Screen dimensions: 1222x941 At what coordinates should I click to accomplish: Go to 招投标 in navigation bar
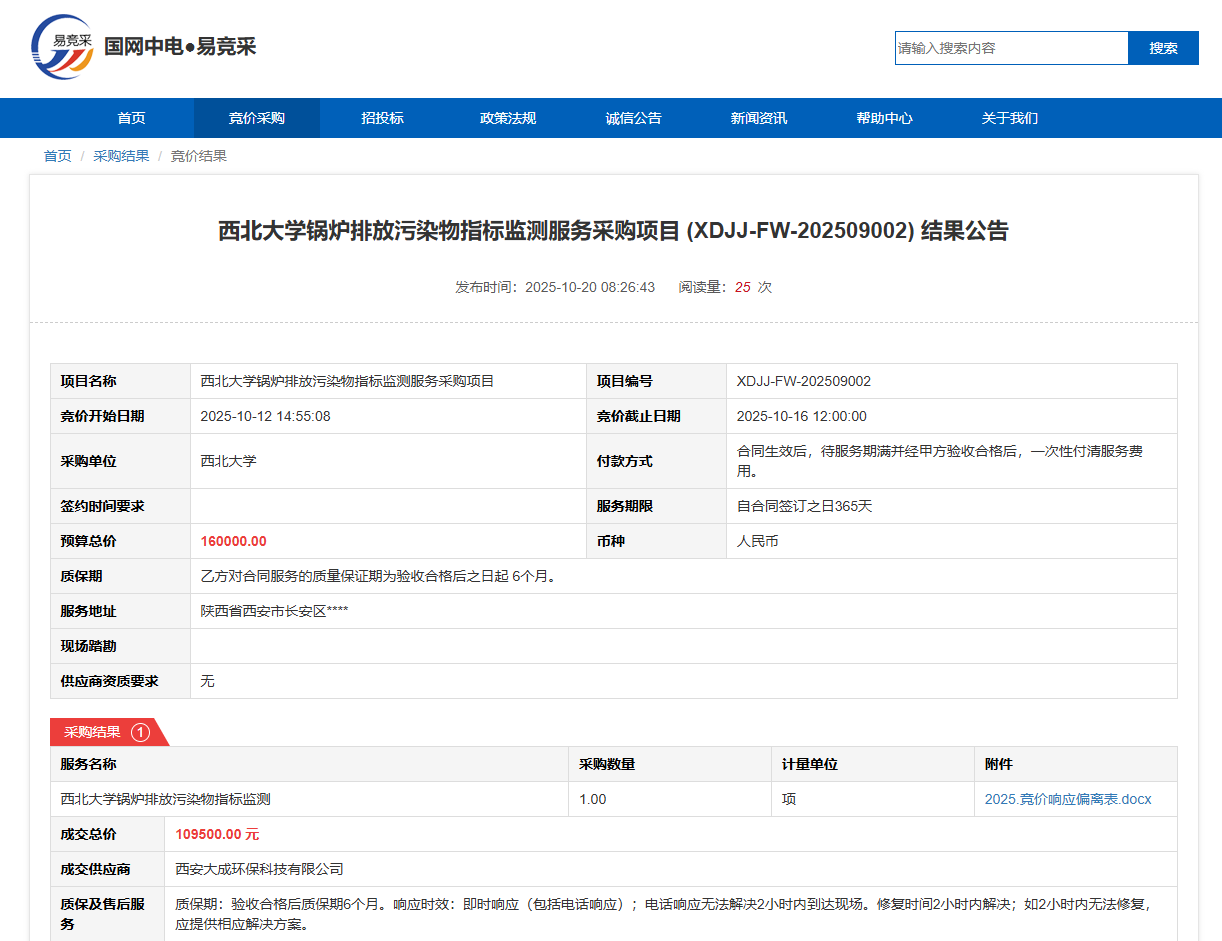click(x=382, y=118)
